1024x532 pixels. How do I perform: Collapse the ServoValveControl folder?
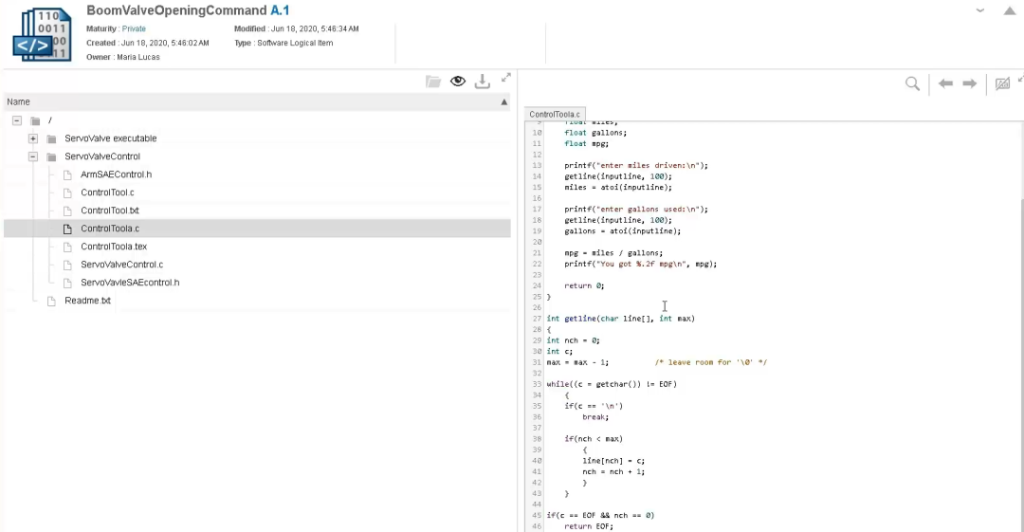(x=33, y=156)
